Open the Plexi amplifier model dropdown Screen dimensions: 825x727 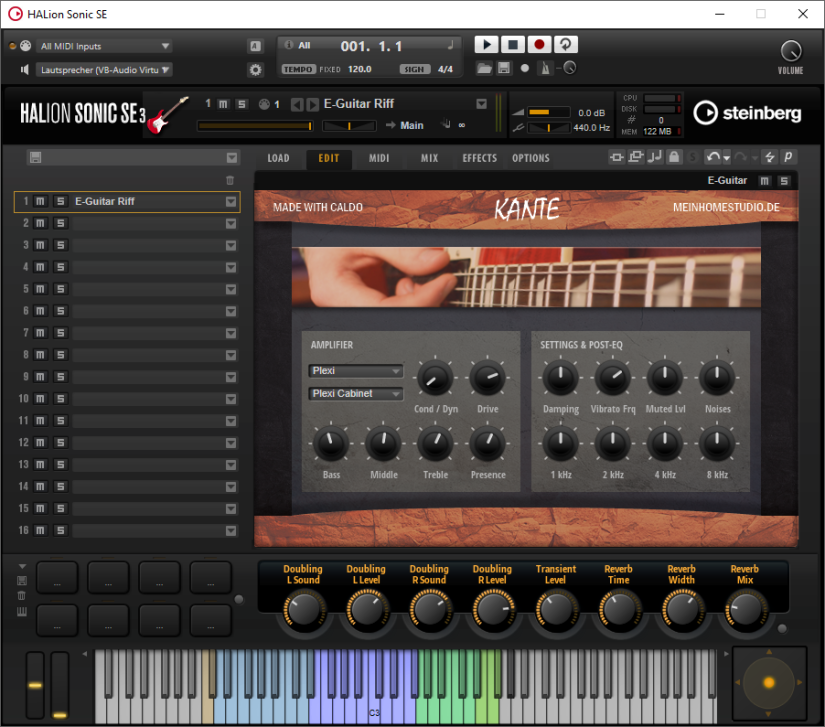tap(355, 371)
